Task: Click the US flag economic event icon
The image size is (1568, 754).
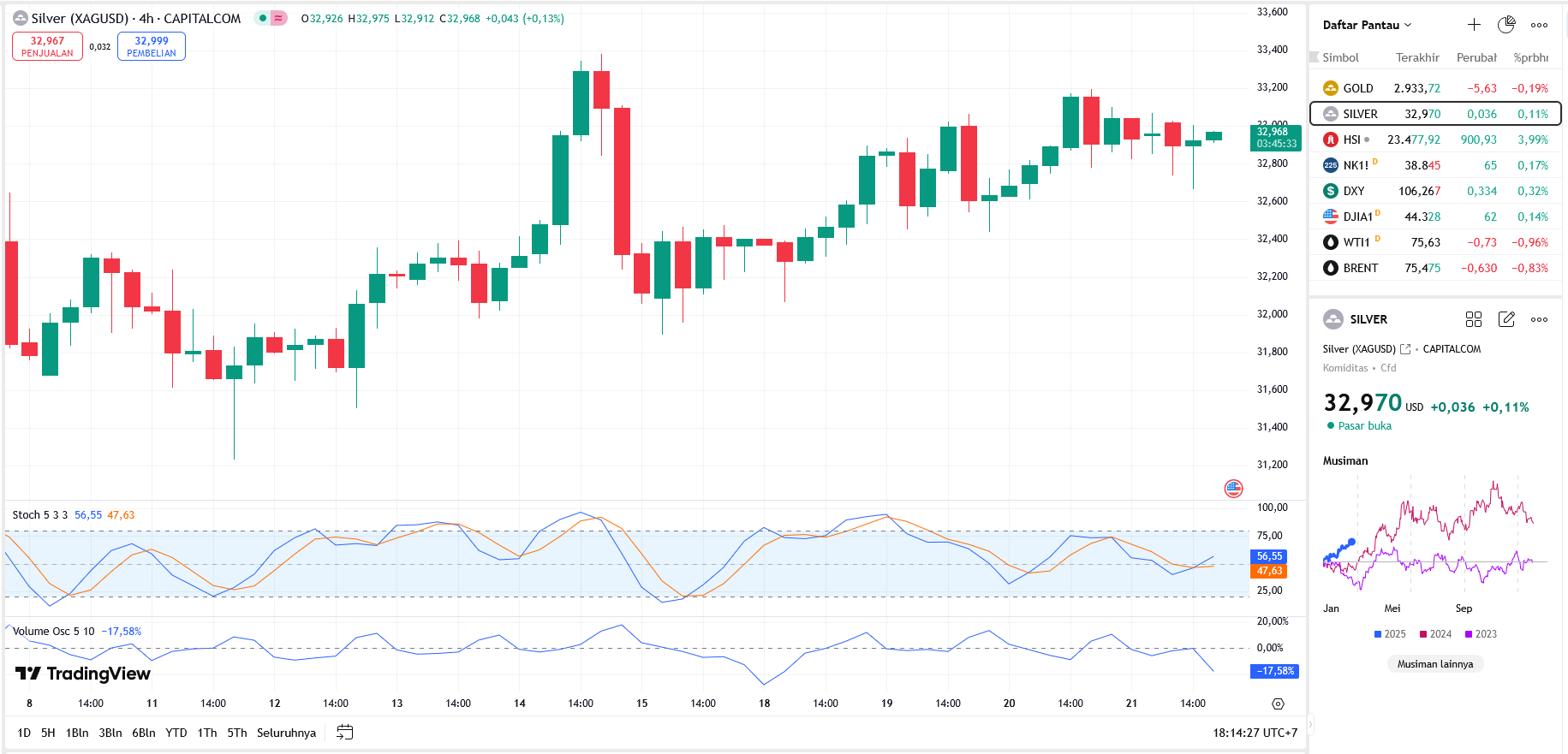Action: tap(1233, 489)
